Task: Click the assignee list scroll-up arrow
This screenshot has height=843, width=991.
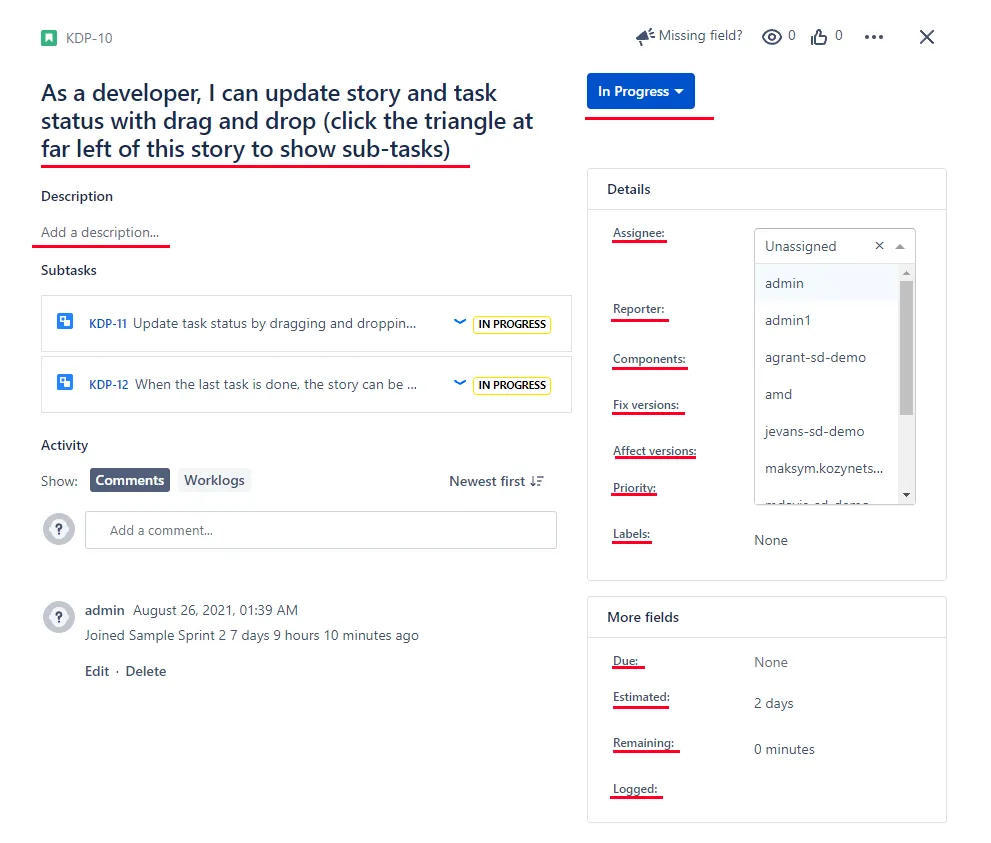Action: 906,273
